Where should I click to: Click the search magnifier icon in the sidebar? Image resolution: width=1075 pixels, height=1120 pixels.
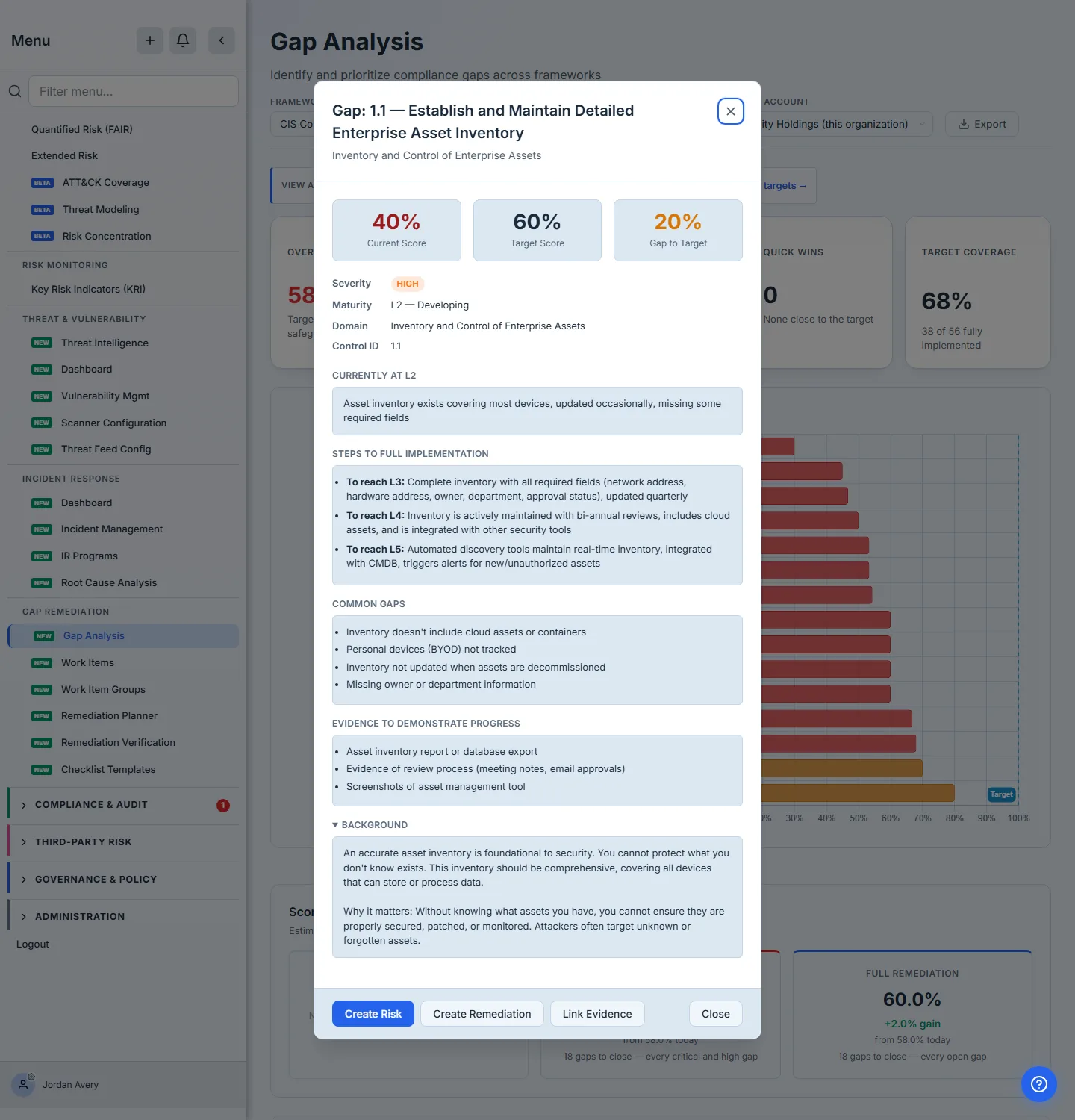click(15, 91)
